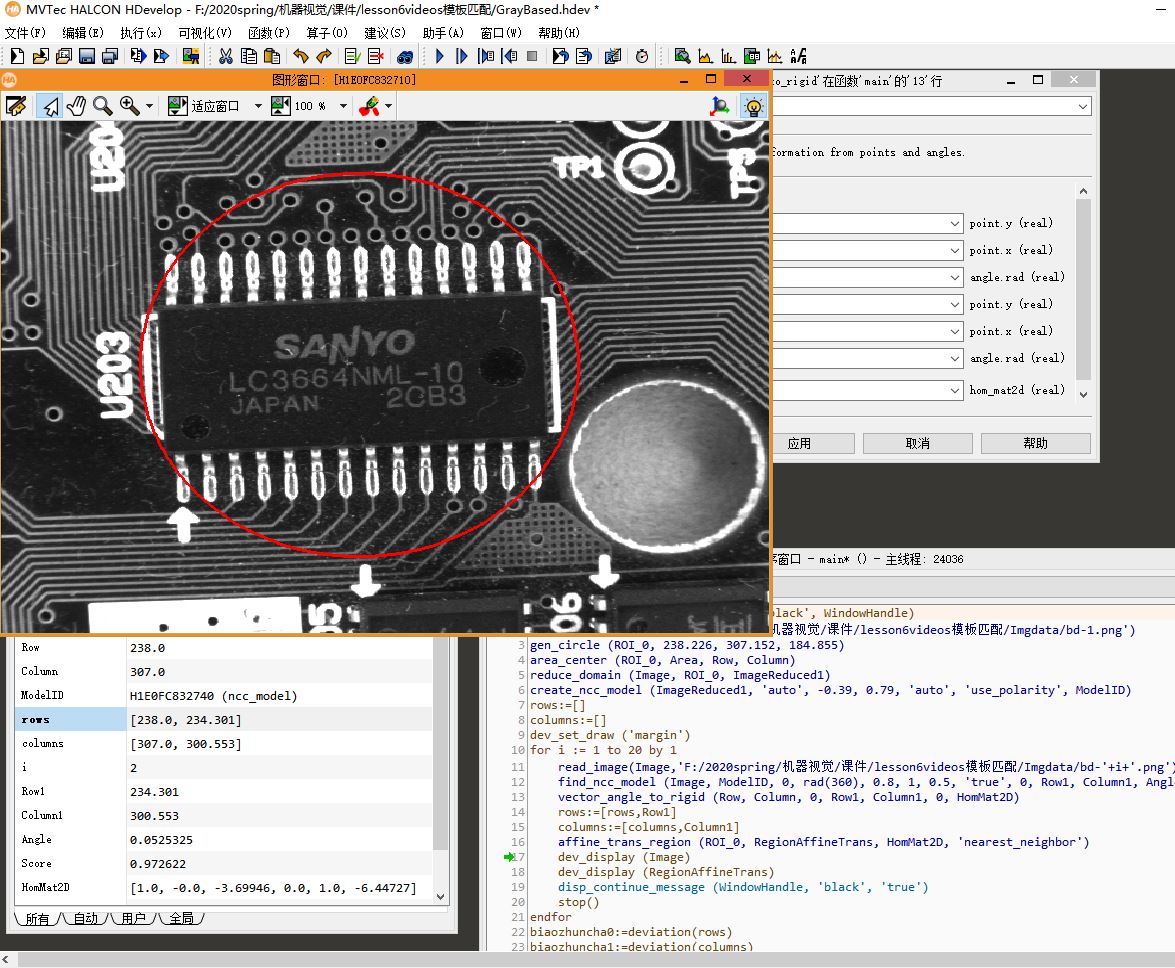Expand the operator name combo box
This screenshot has width=1175, height=968.
[1083, 106]
